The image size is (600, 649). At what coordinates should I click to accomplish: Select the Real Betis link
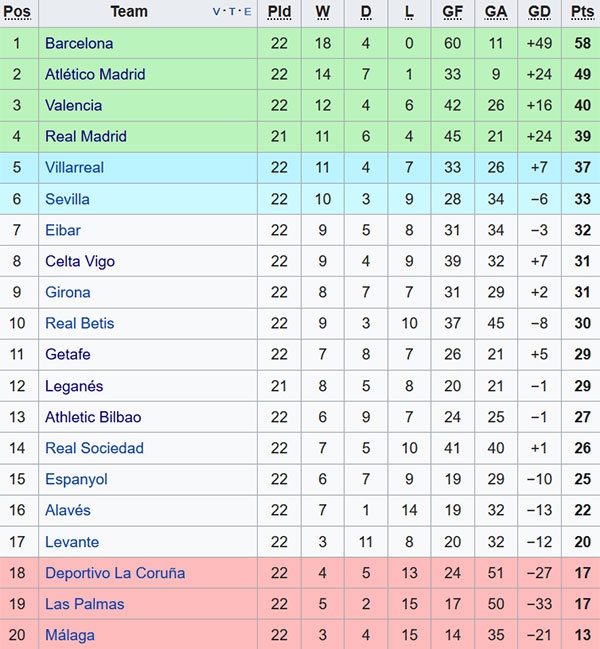tap(80, 323)
